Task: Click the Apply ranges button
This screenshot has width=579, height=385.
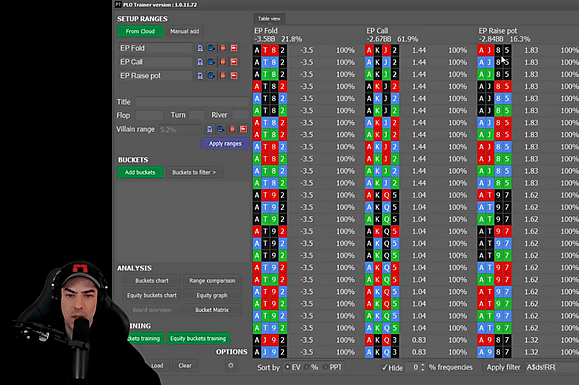Action: click(225, 144)
